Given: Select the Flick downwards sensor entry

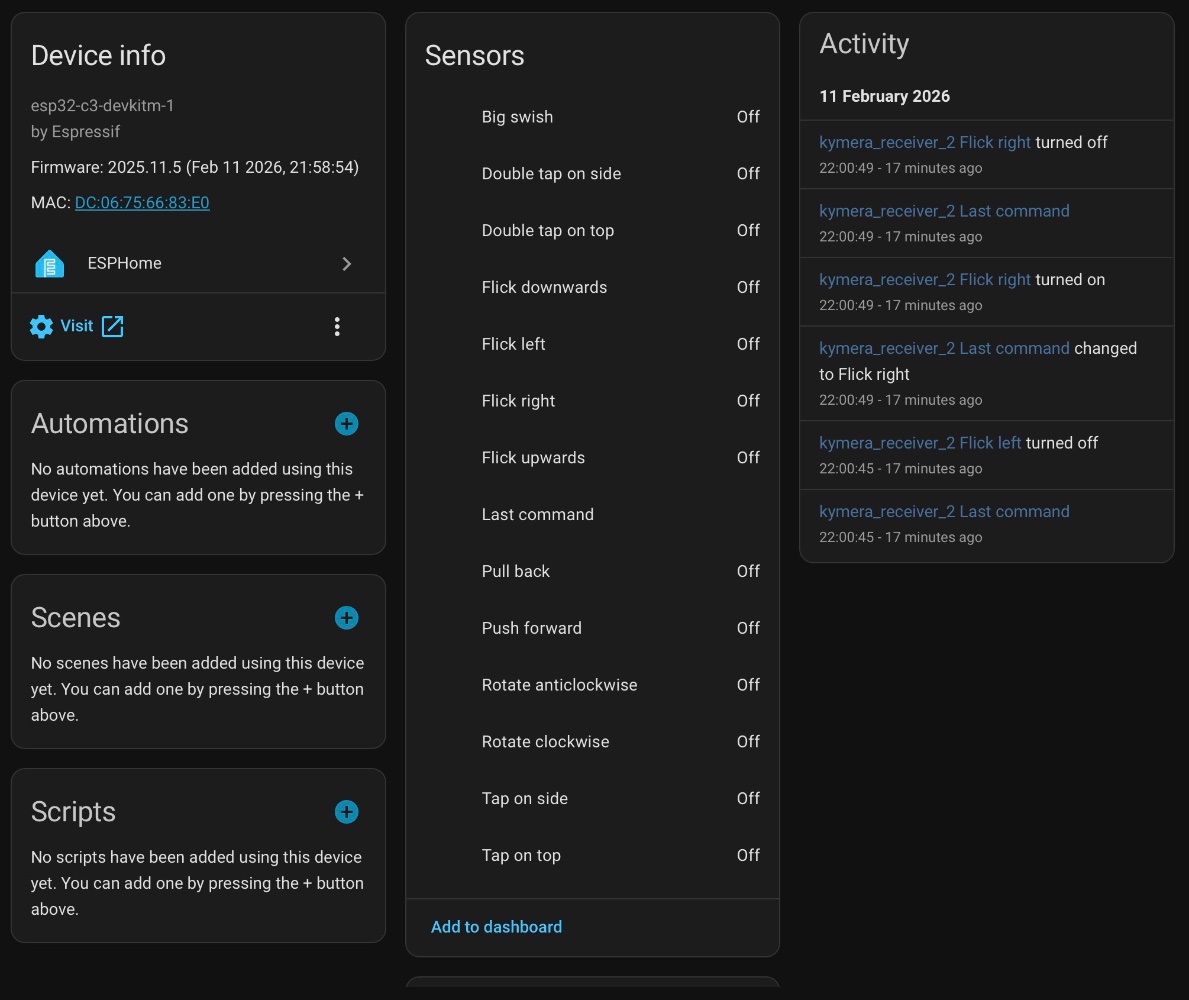Looking at the screenshot, I should [x=591, y=288].
